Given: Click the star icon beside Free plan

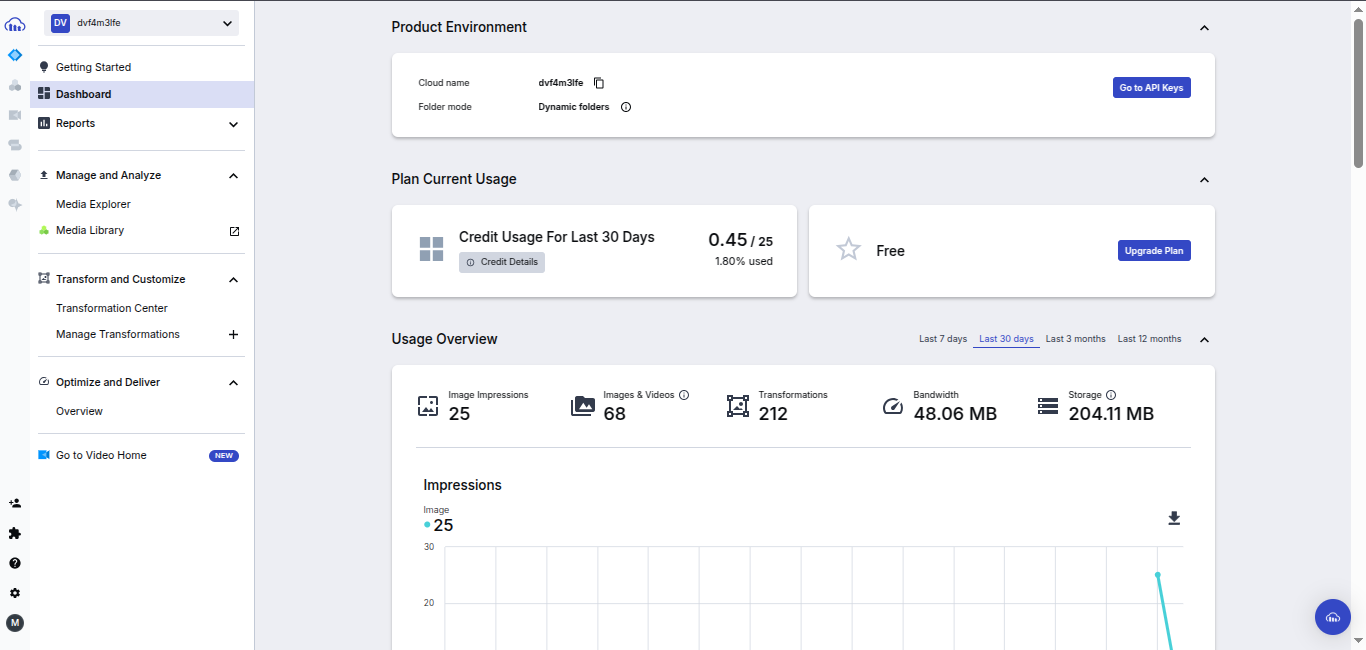Looking at the screenshot, I should coord(848,249).
